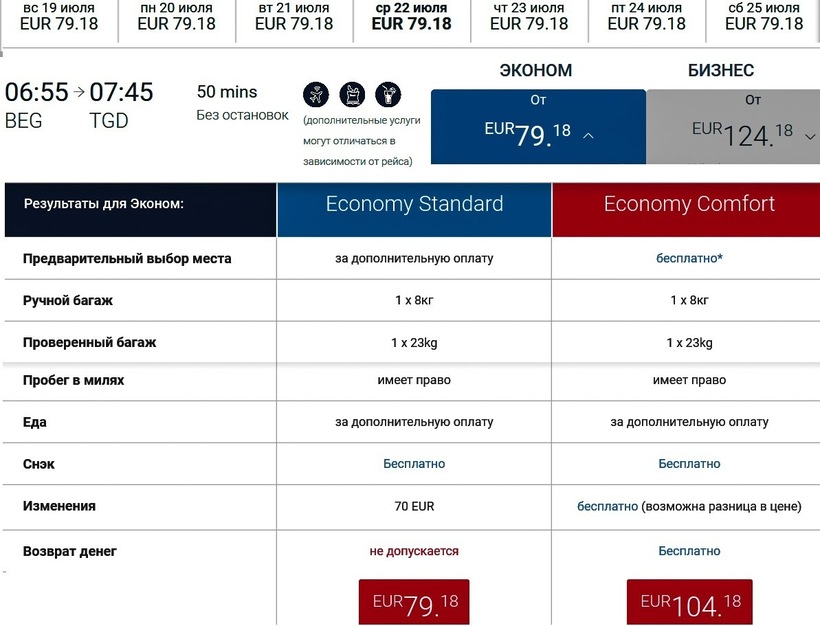The height and width of the screenshot is (626, 820).
Task: Switch to the Saturday 25 July date
Action: [x=767, y=16]
